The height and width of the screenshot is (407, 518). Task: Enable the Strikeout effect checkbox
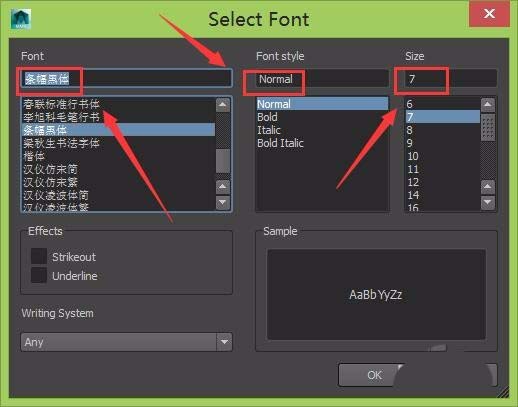coord(39,256)
